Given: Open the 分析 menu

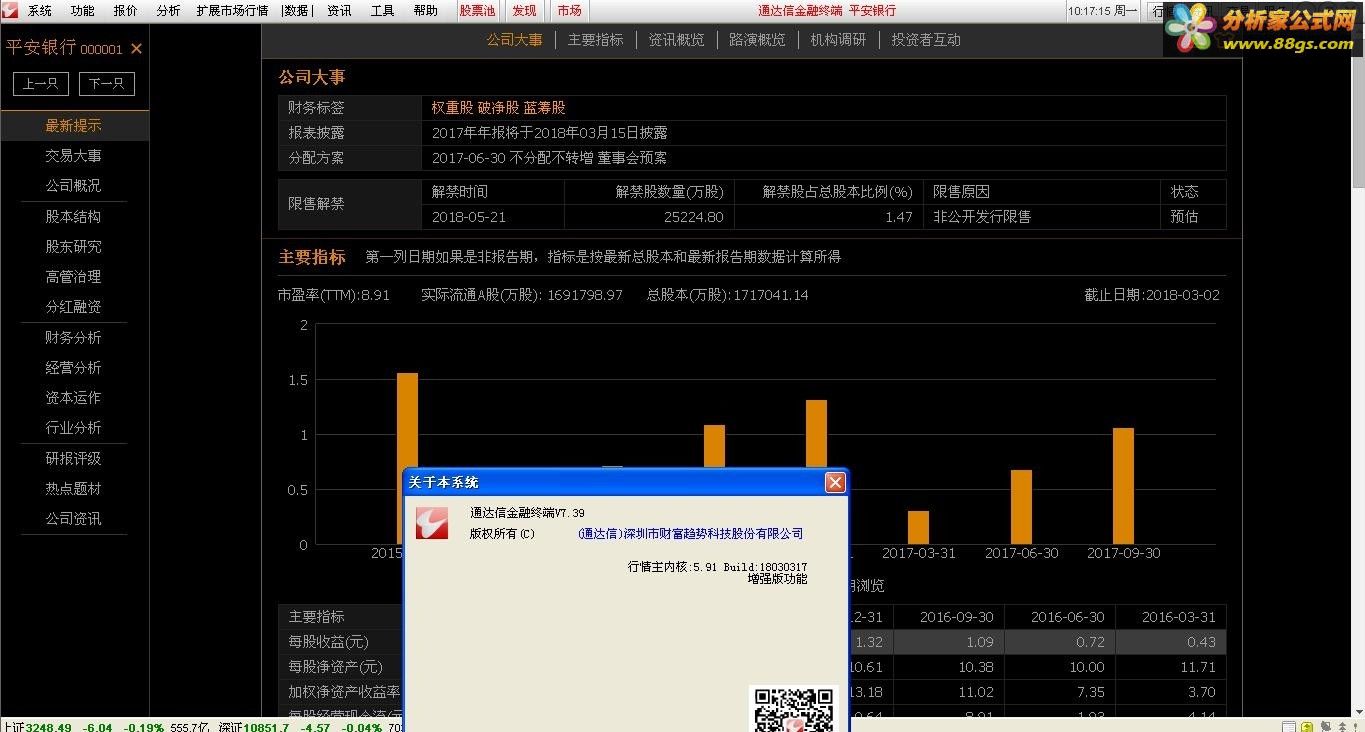Looking at the screenshot, I should tap(169, 11).
